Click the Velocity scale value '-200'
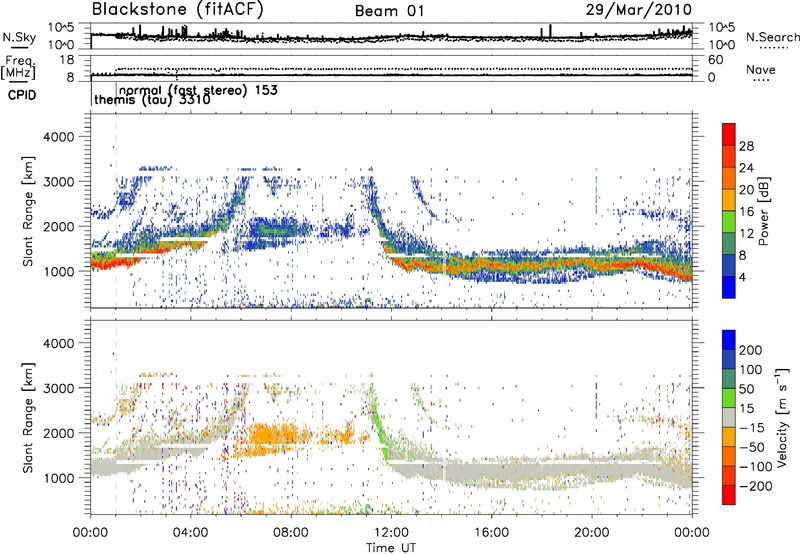This screenshot has height=554, width=800. pos(755,486)
